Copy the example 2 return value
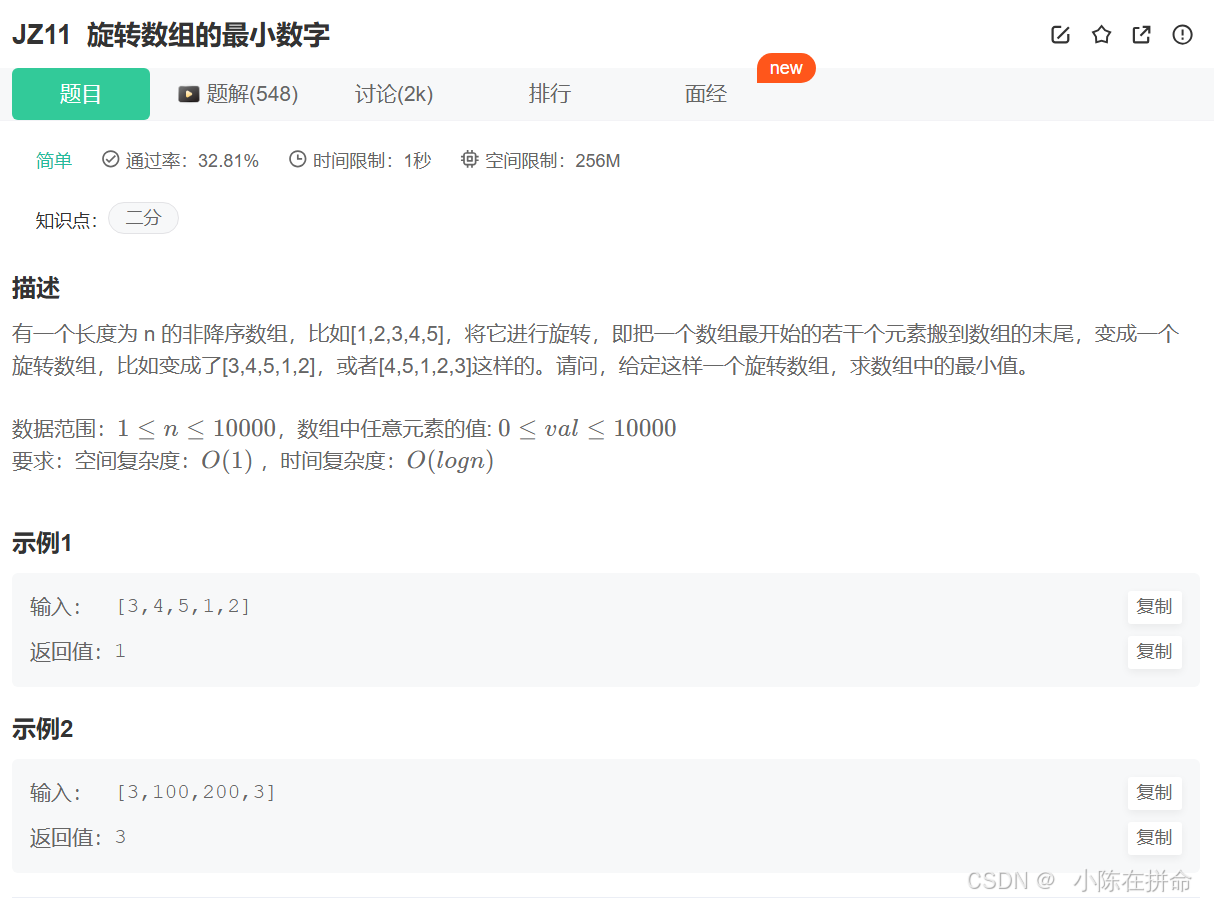The height and width of the screenshot is (900, 1214). click(x=1154, y=837)
